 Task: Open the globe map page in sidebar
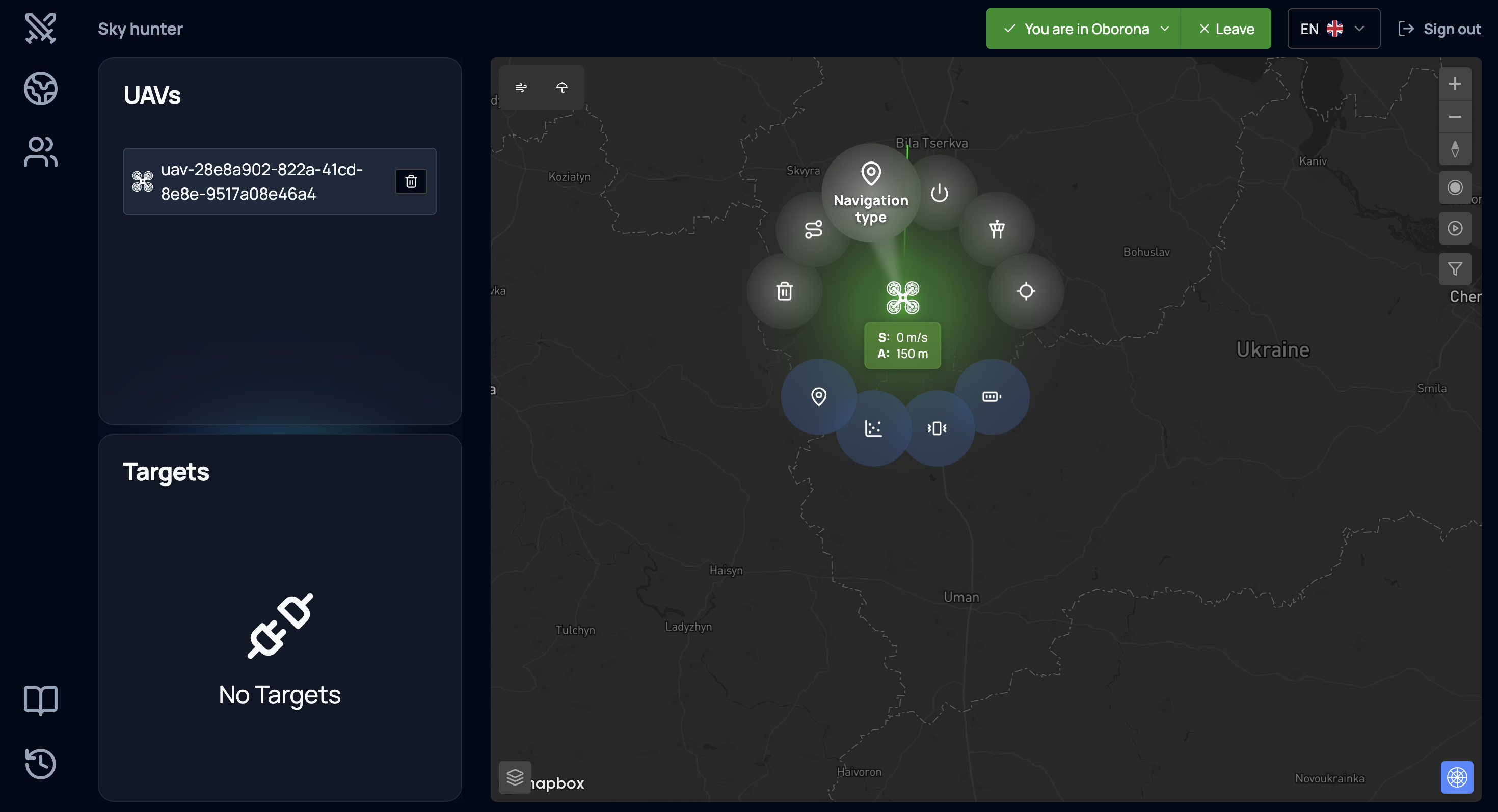[x=41, y=88]
